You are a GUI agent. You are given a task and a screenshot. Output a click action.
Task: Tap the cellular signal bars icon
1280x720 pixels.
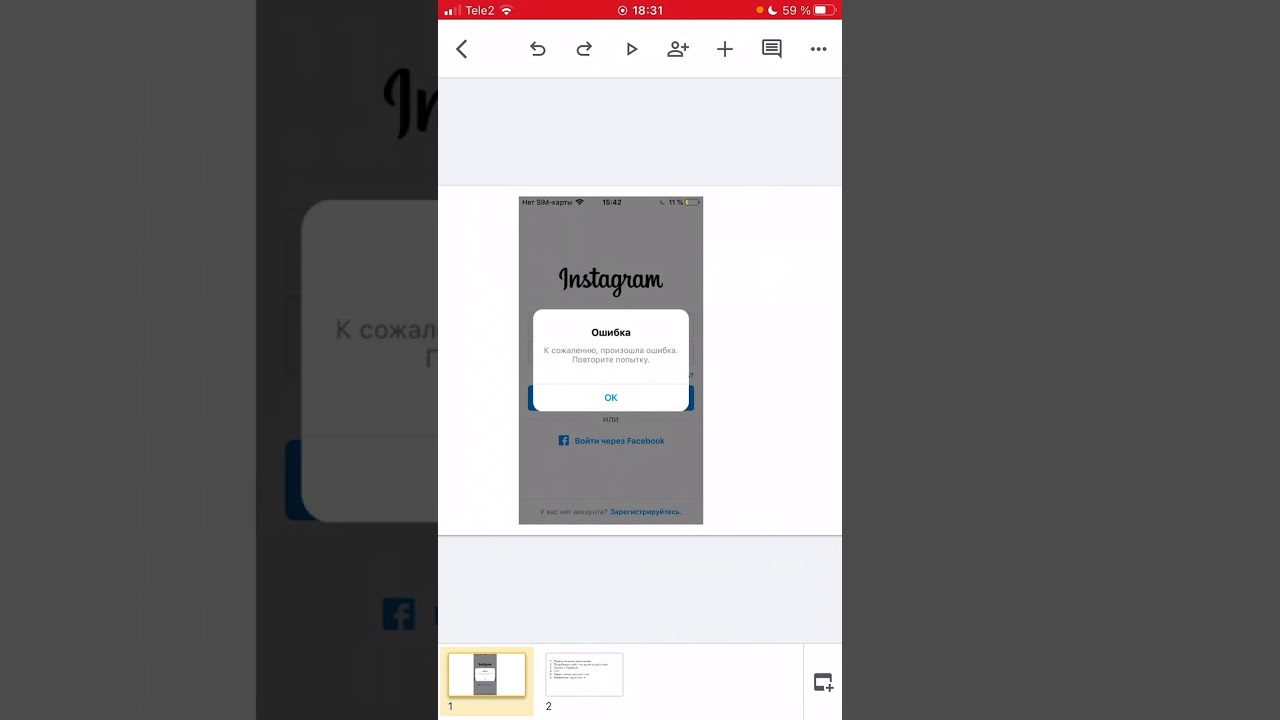tap(452, 10)
